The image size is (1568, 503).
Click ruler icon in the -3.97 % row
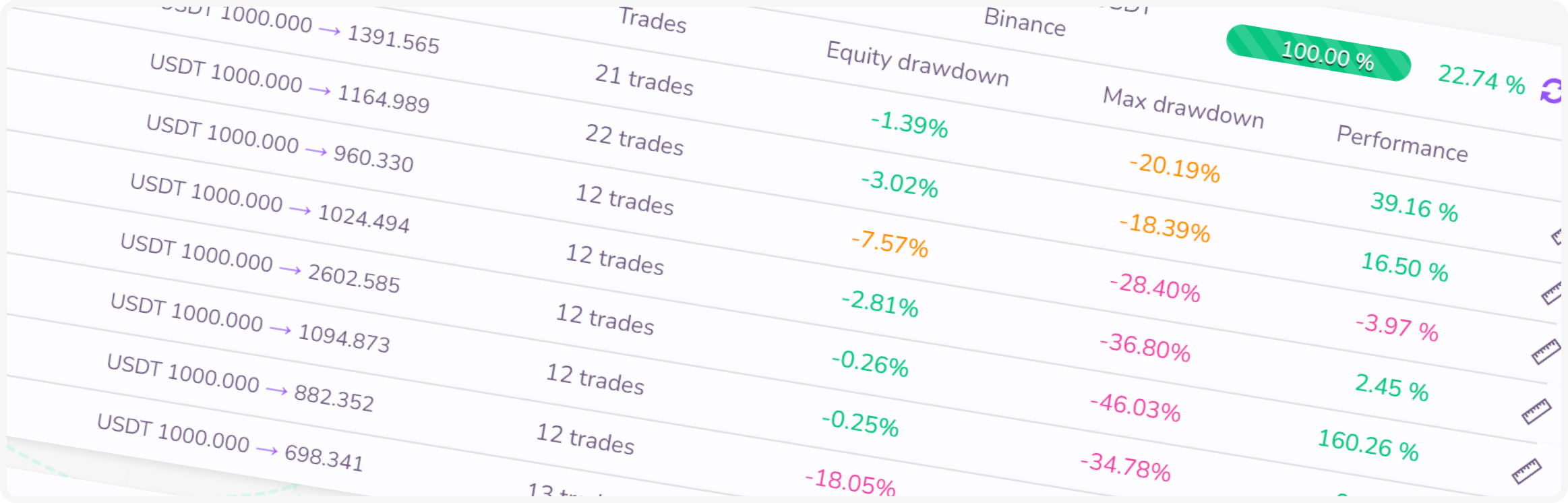1545,351
